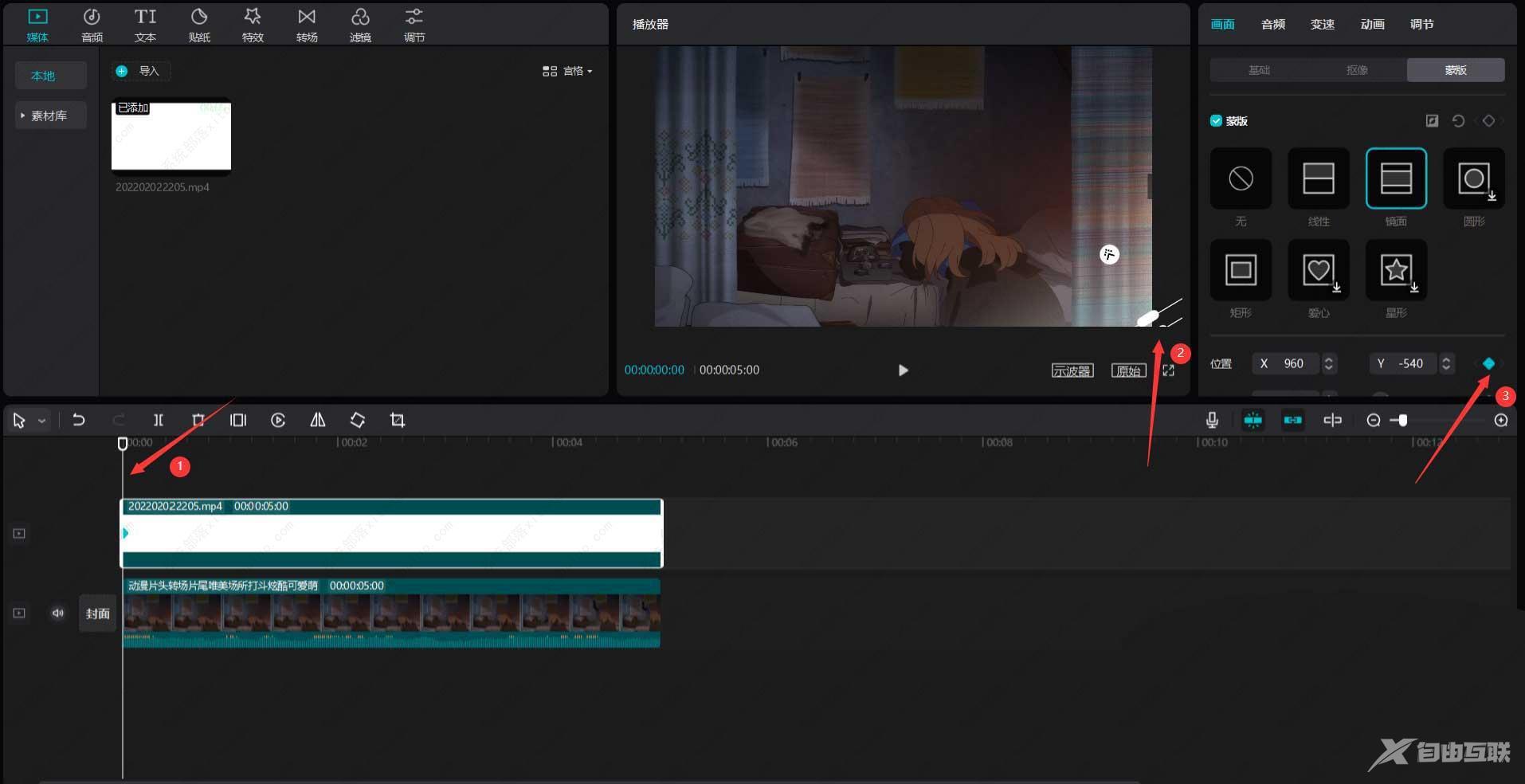The width and height of the screenshot is (1525, 784).
Task: Select the 线性 linear mask
Action: (x=1319, y=178)
